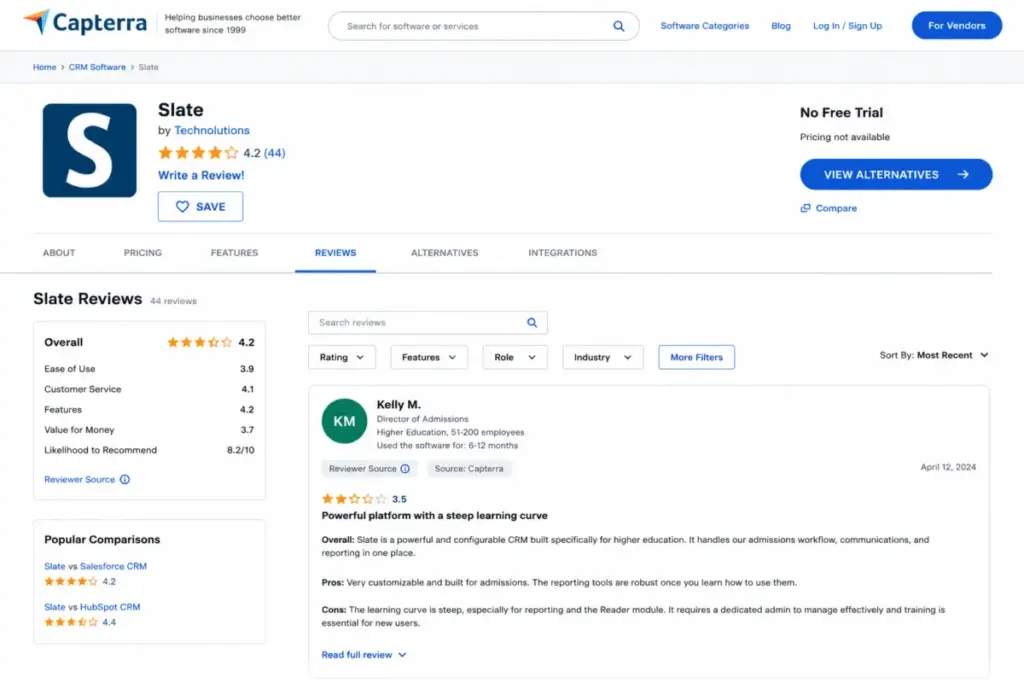The image size is (1024, 683).
Task: Click the View Alternatives button
Action: pyautogui.click(x=896, y=174)
